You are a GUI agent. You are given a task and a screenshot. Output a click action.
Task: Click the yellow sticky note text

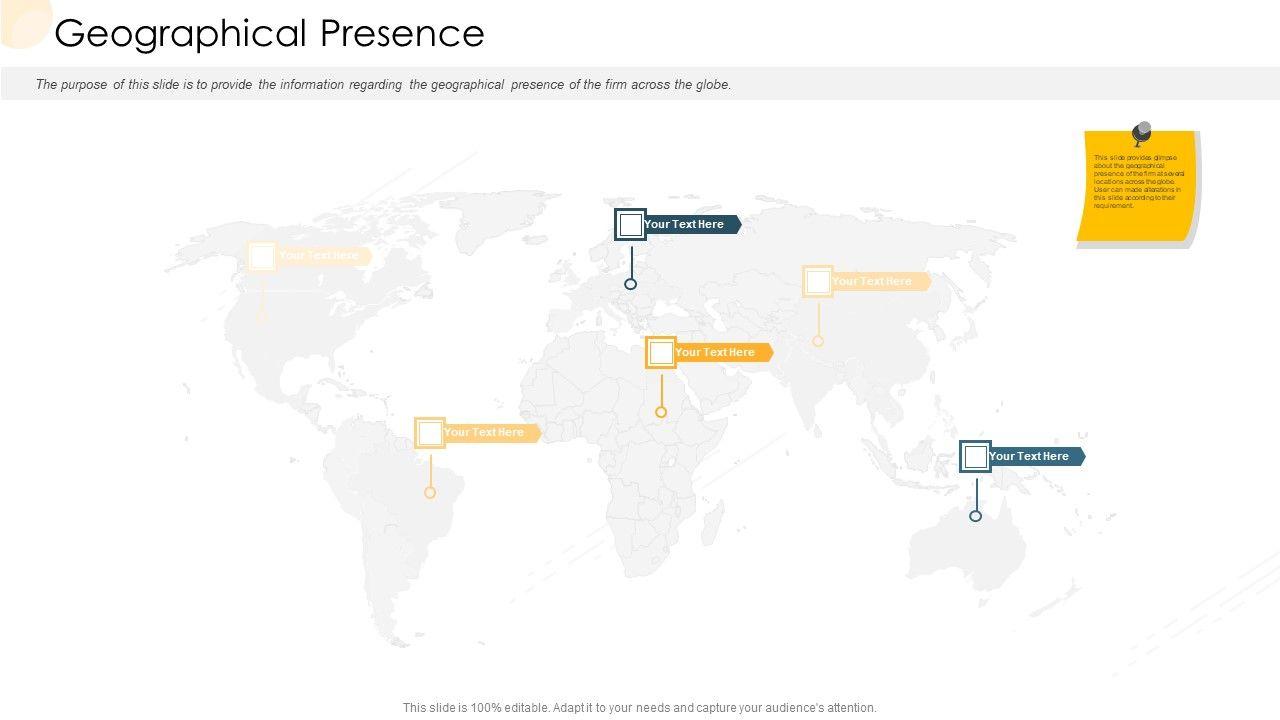tap(1138, 182)
